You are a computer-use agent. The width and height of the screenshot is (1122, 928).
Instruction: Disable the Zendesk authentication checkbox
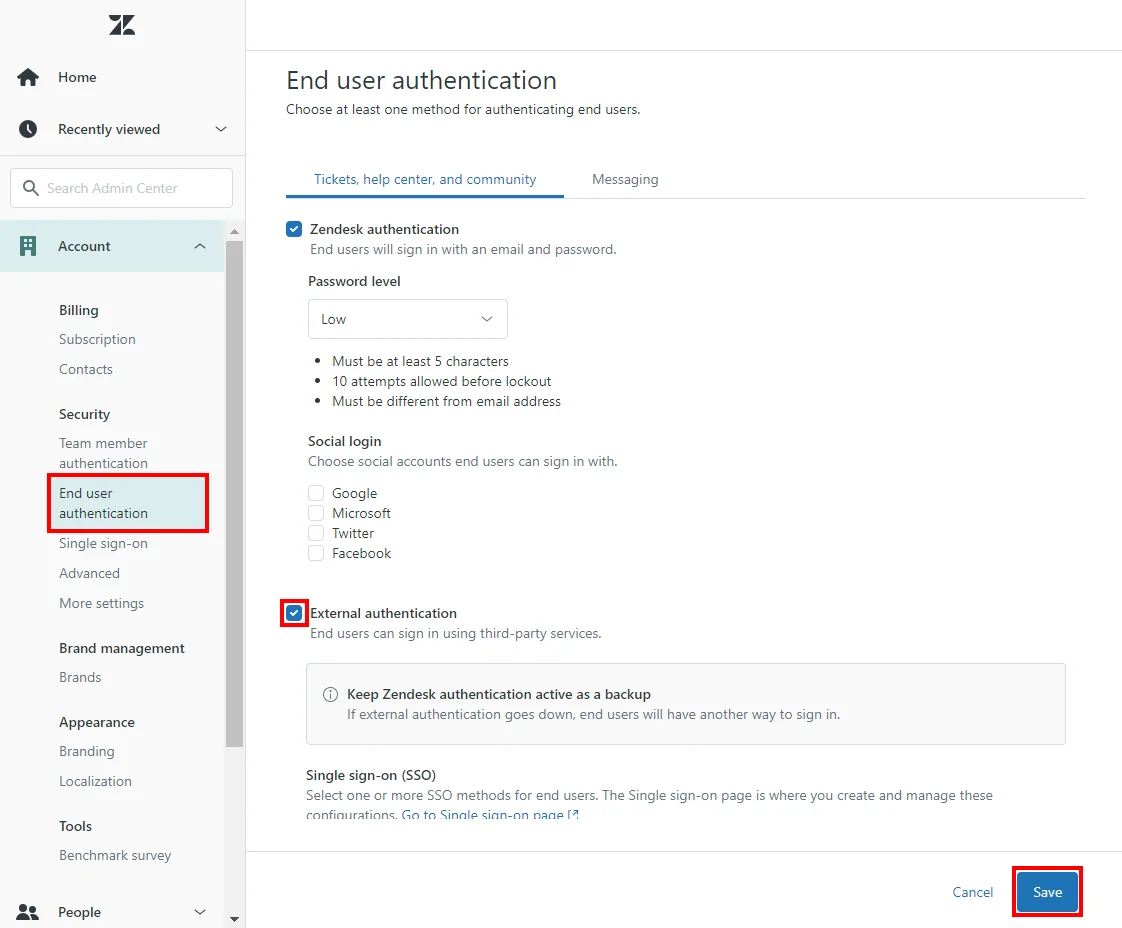(293, 229)
